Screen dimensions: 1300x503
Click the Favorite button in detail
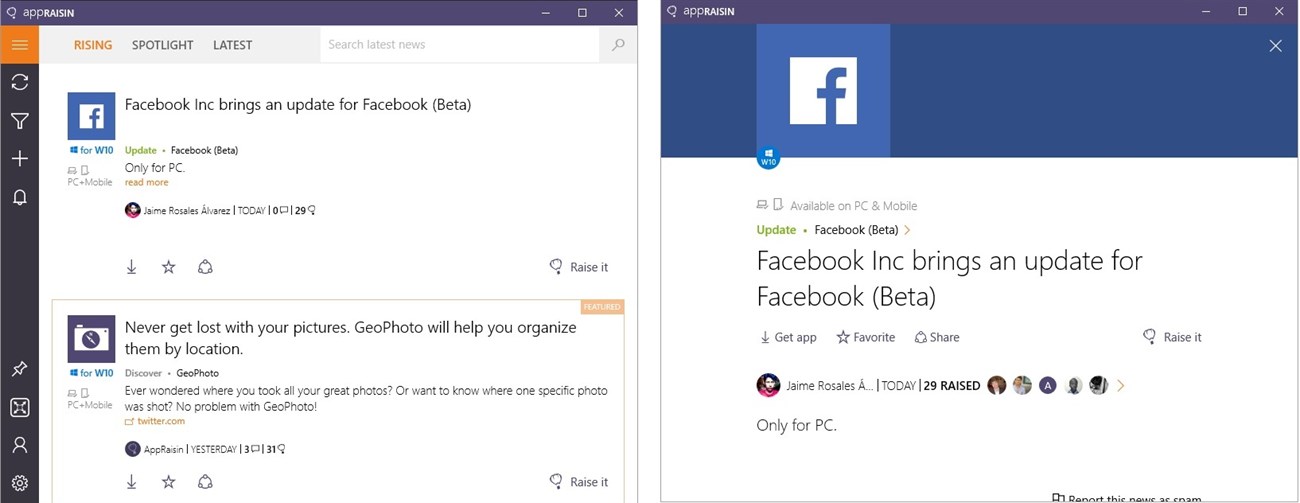click(x=866, y=337)
